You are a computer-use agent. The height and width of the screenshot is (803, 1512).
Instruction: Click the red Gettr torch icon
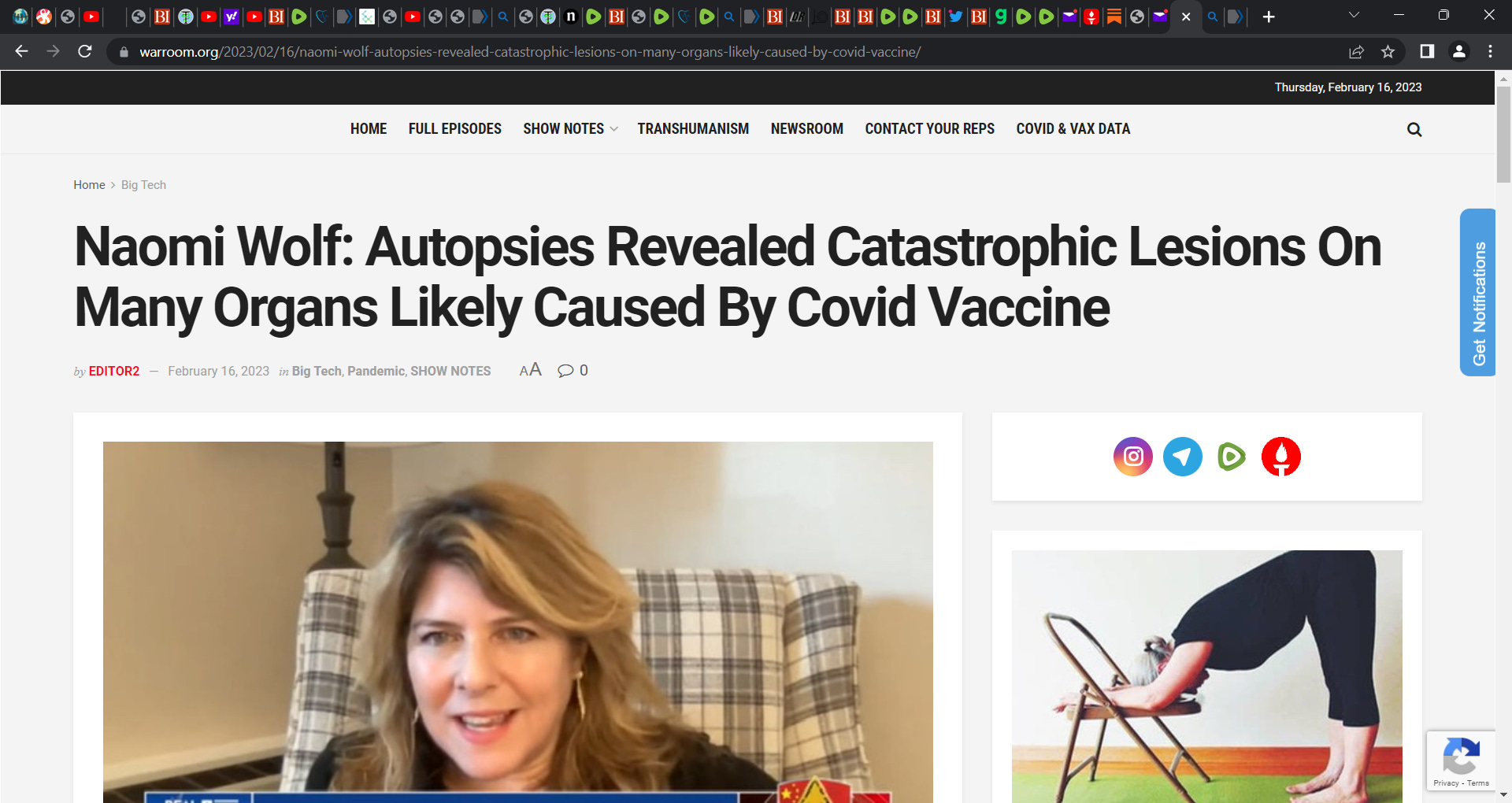click(x=1281, y=457)
